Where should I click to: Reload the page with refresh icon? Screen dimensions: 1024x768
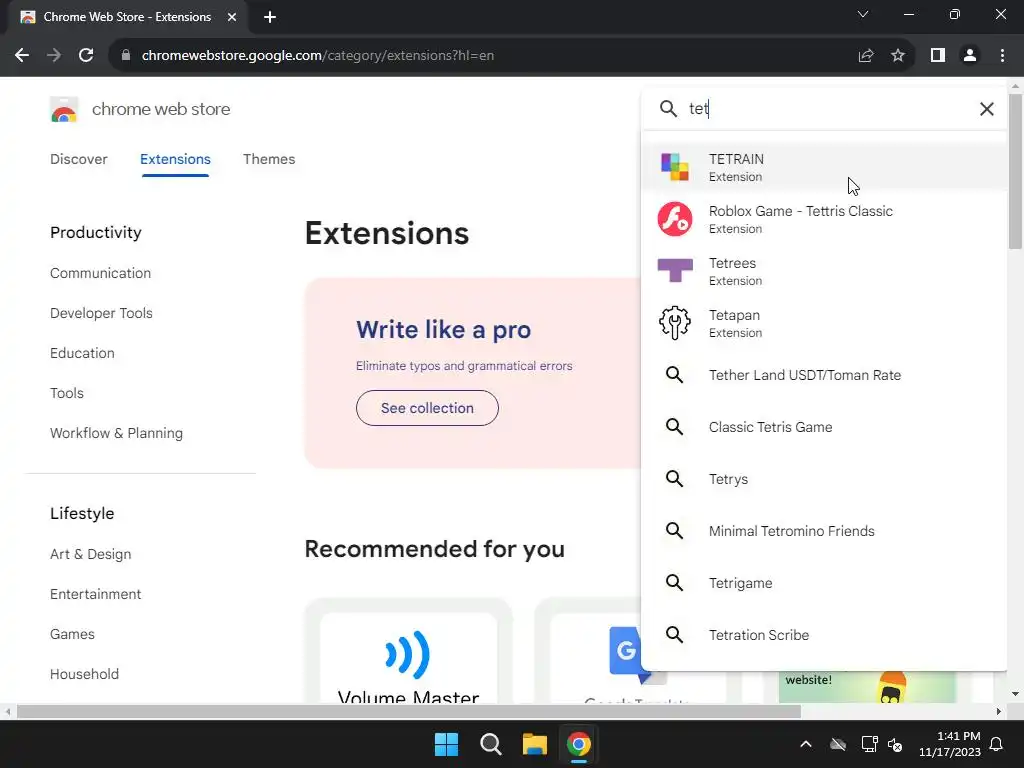86,56
